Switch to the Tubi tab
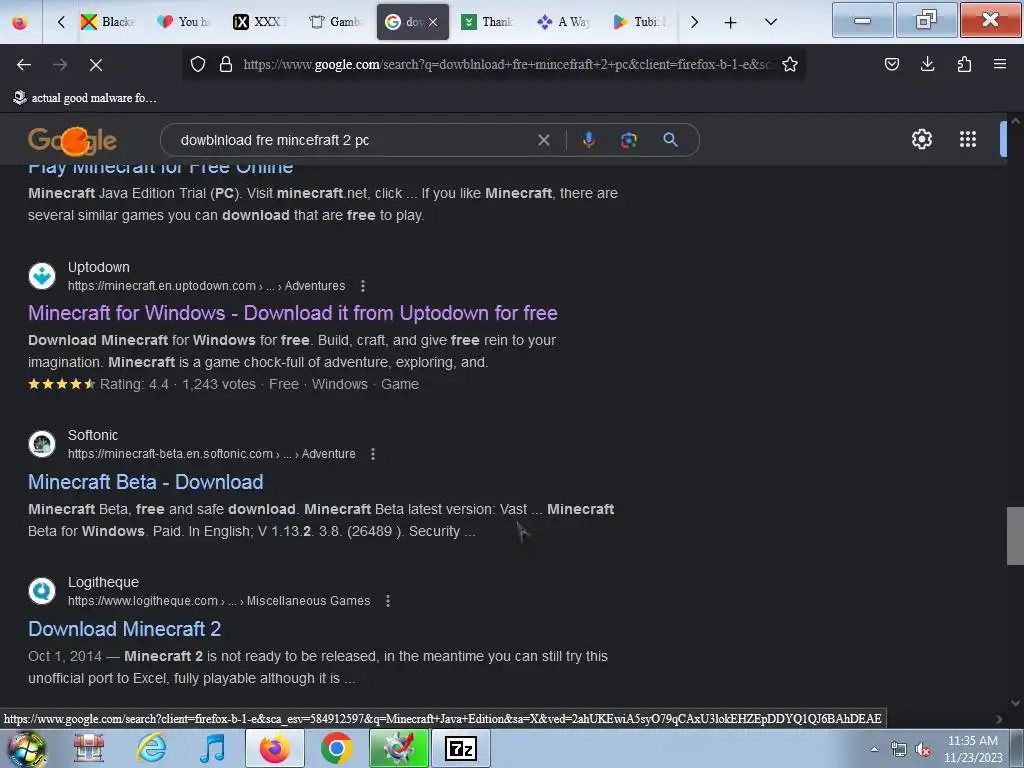 pos(639,22)
